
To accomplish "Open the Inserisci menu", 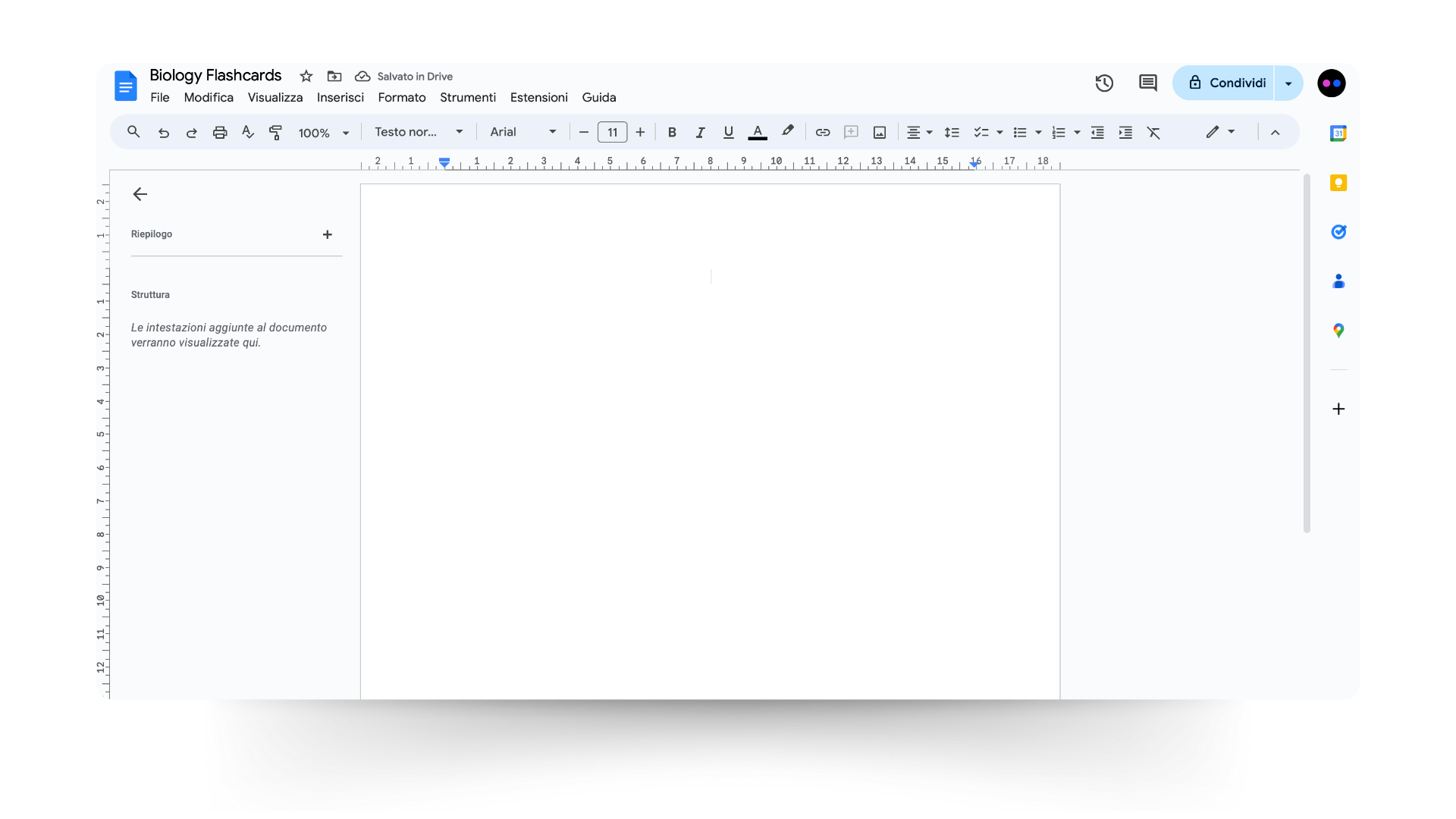I will (x=340, y=97).
